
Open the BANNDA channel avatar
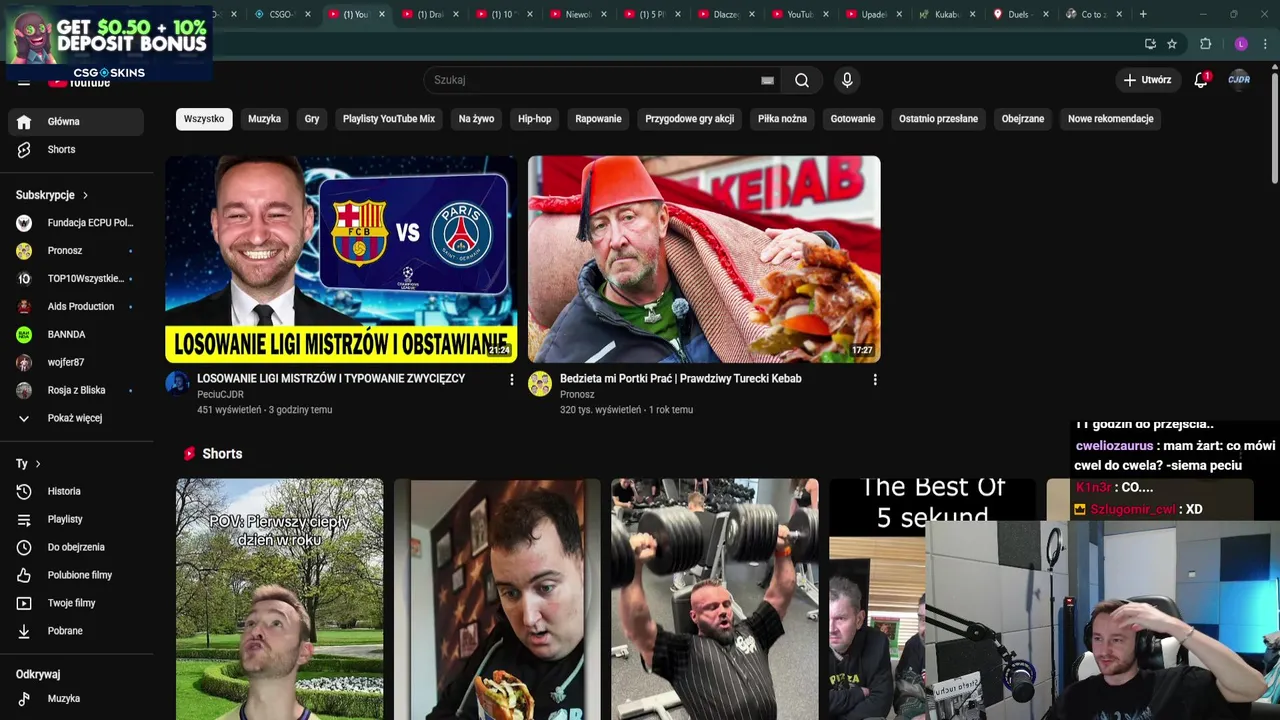(24, 335)
